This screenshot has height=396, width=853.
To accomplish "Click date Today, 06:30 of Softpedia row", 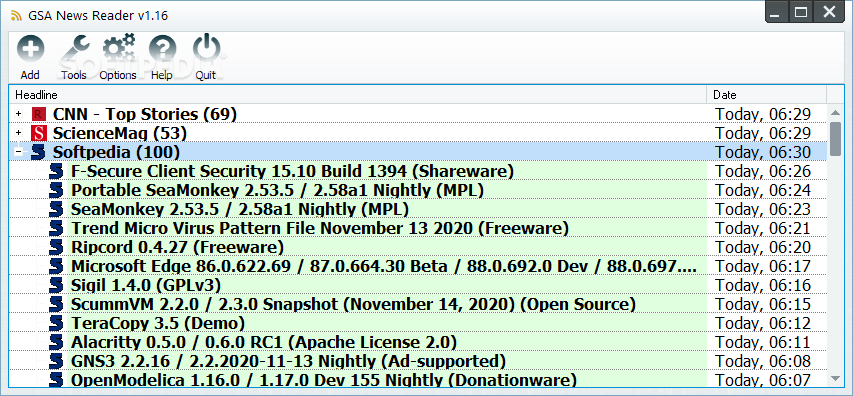I will (x=763, y=152).
